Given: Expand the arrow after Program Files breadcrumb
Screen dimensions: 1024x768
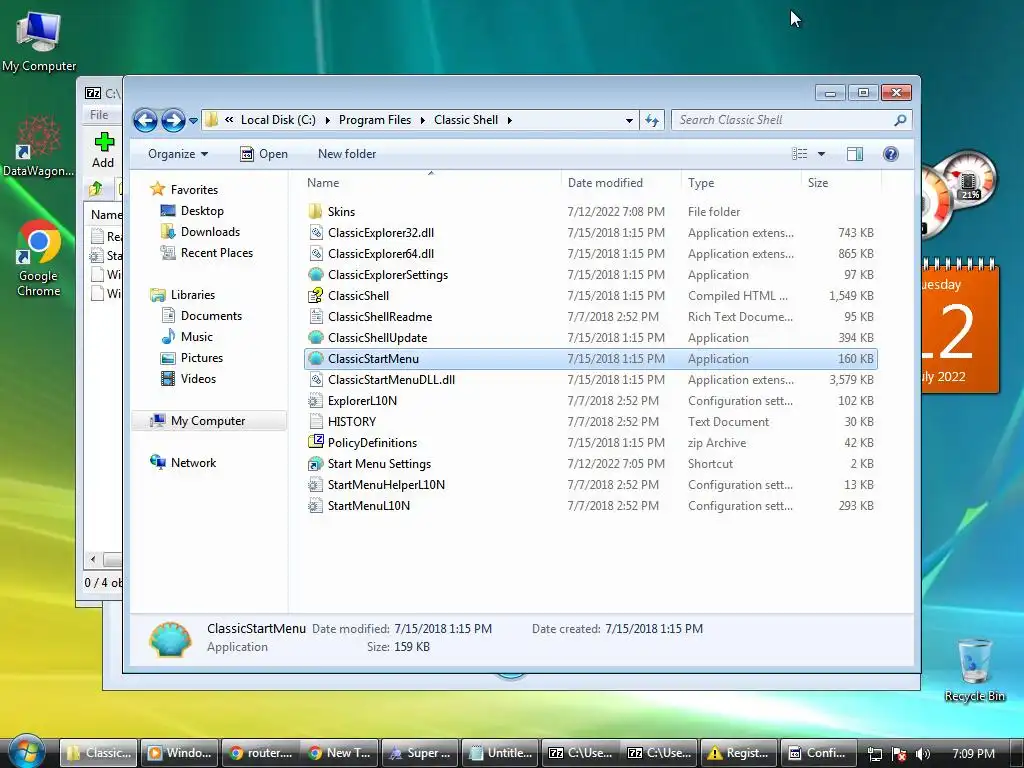Looking at the screenshot, I should (423, 120).
